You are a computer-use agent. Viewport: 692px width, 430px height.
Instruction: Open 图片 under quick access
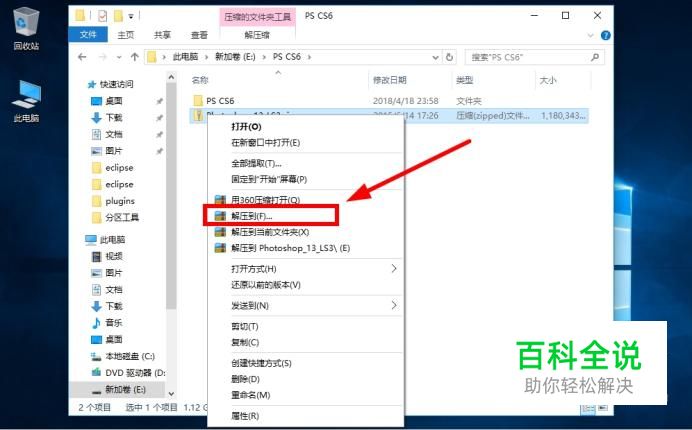[113, 151]
